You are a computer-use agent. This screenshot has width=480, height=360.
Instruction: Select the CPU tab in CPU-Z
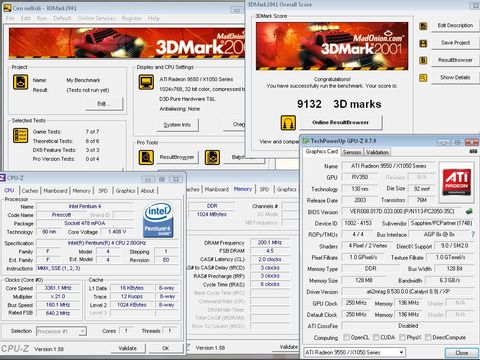(9, 190)
